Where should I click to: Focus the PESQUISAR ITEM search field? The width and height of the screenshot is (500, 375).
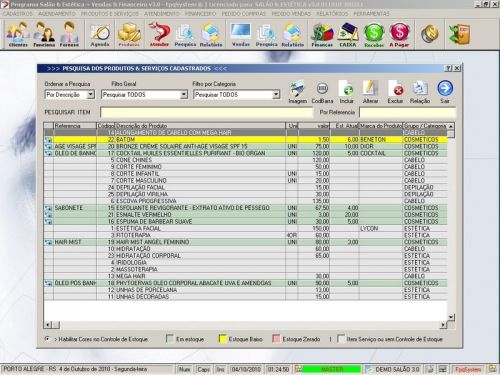[207, 112]
